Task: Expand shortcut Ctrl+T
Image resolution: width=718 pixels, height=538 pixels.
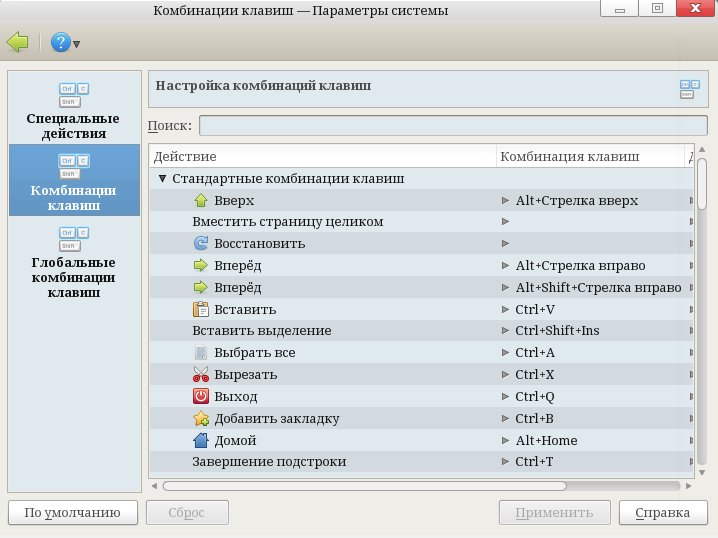Action: [505, 461]
